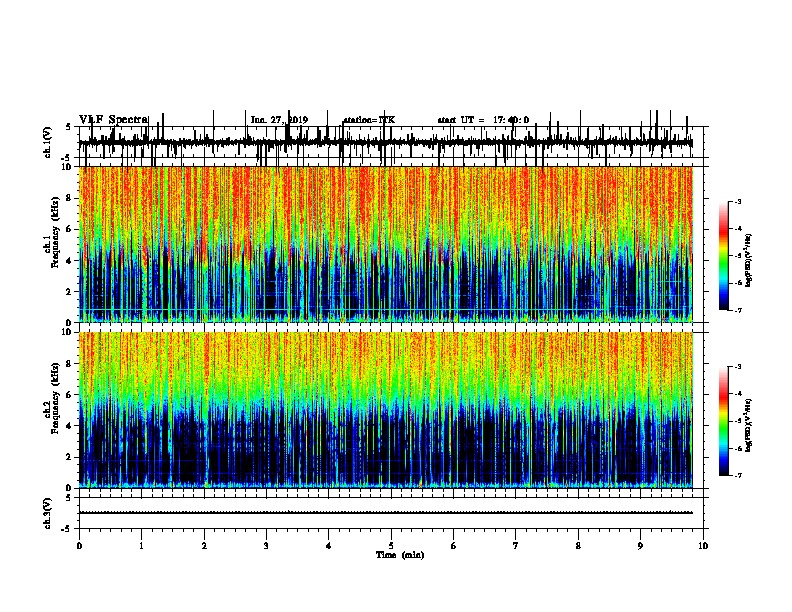Click x-axis tick label "8" on time axis

578,546
